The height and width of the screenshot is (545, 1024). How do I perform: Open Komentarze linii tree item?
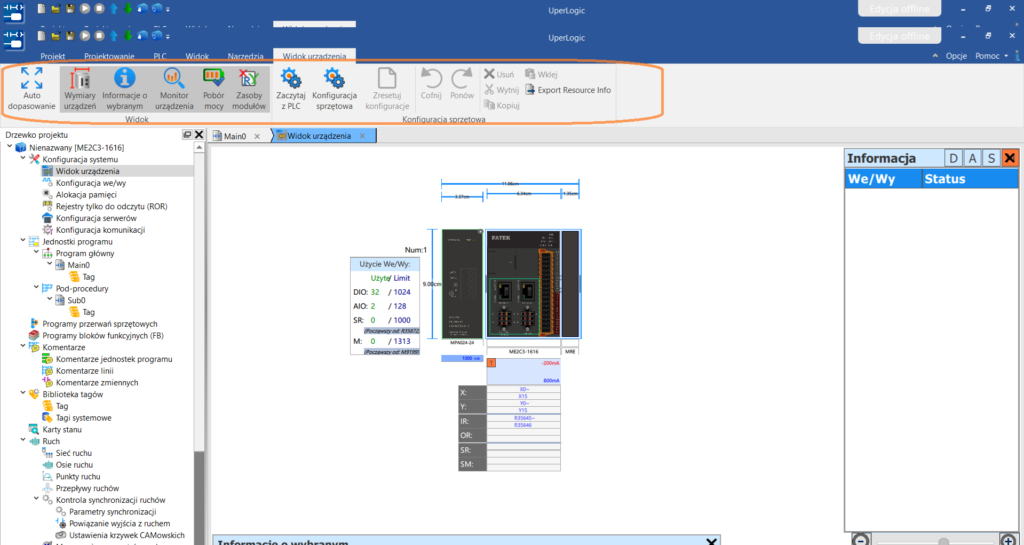tap(84, 371)
